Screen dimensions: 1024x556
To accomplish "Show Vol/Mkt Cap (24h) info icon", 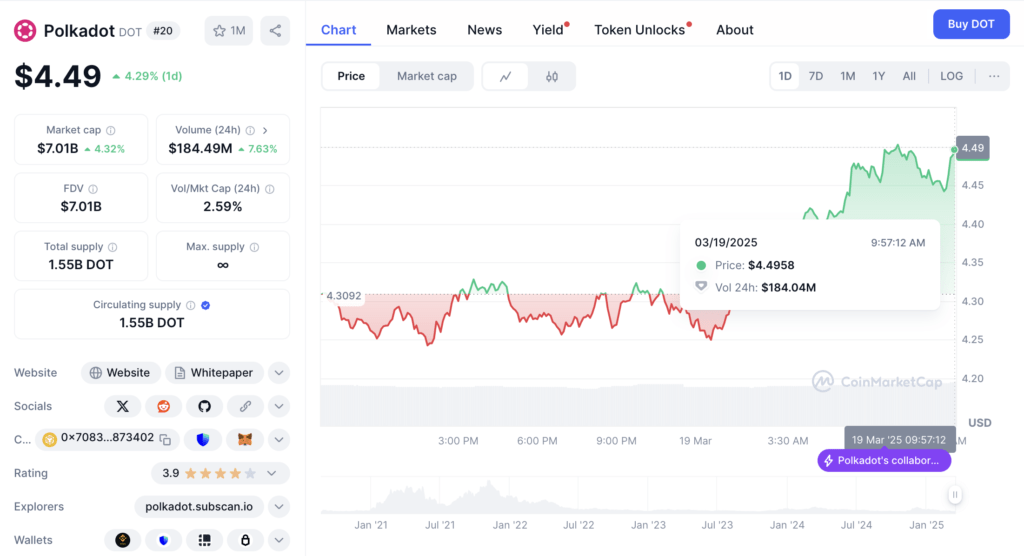I will point(270,189).
